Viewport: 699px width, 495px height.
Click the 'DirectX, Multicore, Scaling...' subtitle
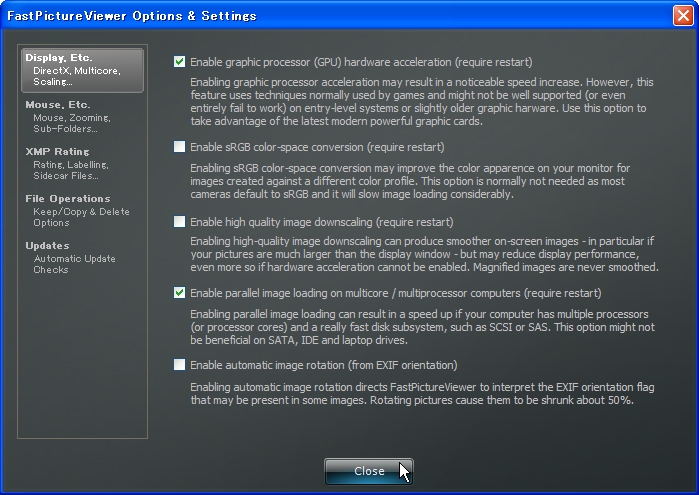point(77,76)
